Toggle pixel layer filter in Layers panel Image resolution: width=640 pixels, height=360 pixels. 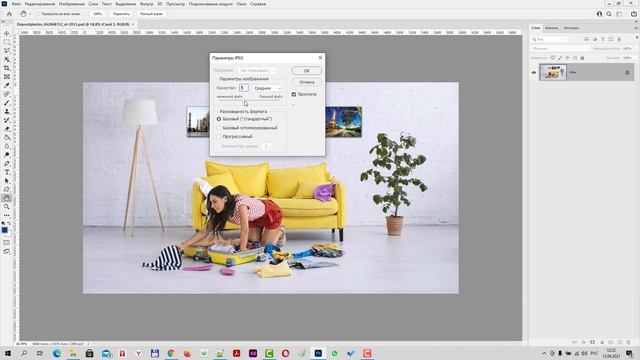587,39
